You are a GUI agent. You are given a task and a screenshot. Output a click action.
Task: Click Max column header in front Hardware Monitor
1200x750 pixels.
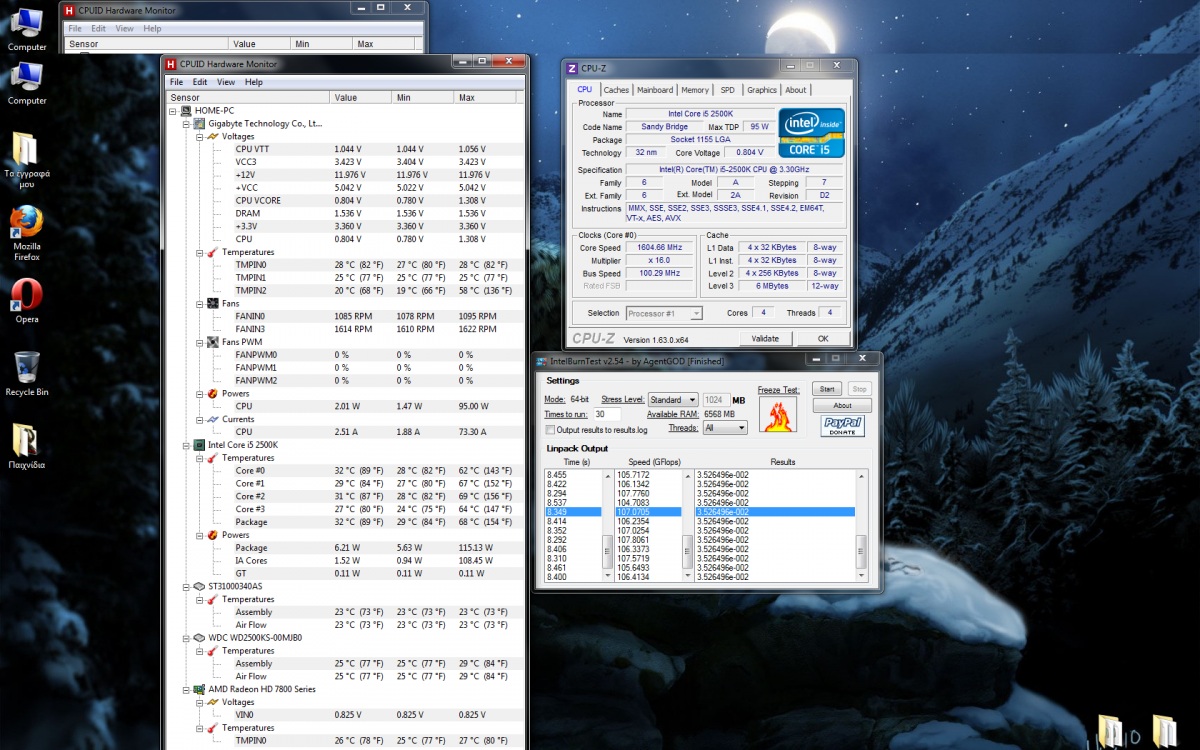(x=486, y=98)
